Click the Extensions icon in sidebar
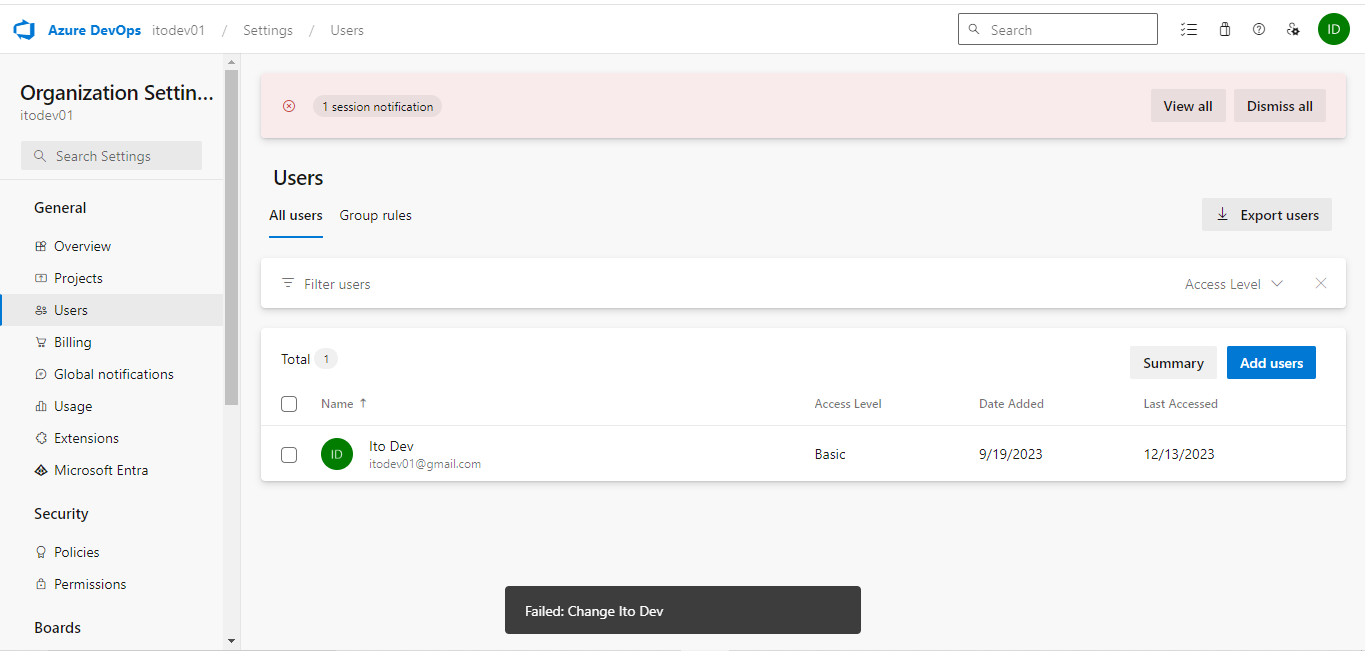Screen dimensions: 1365x651 [41, 438]
